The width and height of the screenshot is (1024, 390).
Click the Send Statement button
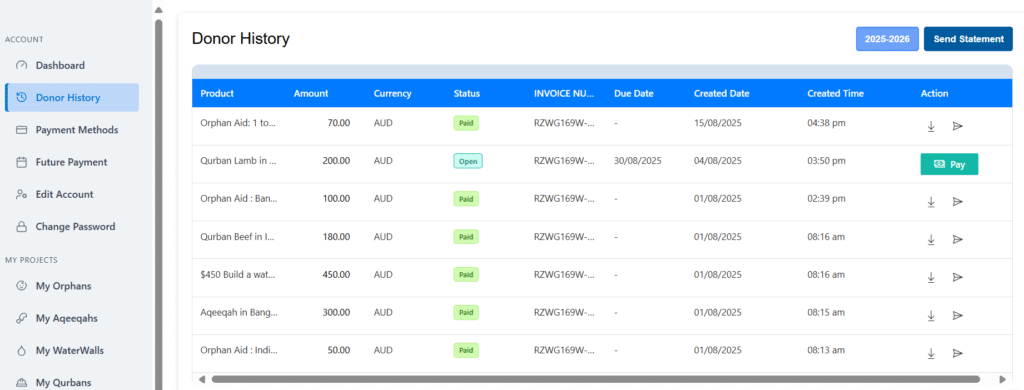[968, 39]
